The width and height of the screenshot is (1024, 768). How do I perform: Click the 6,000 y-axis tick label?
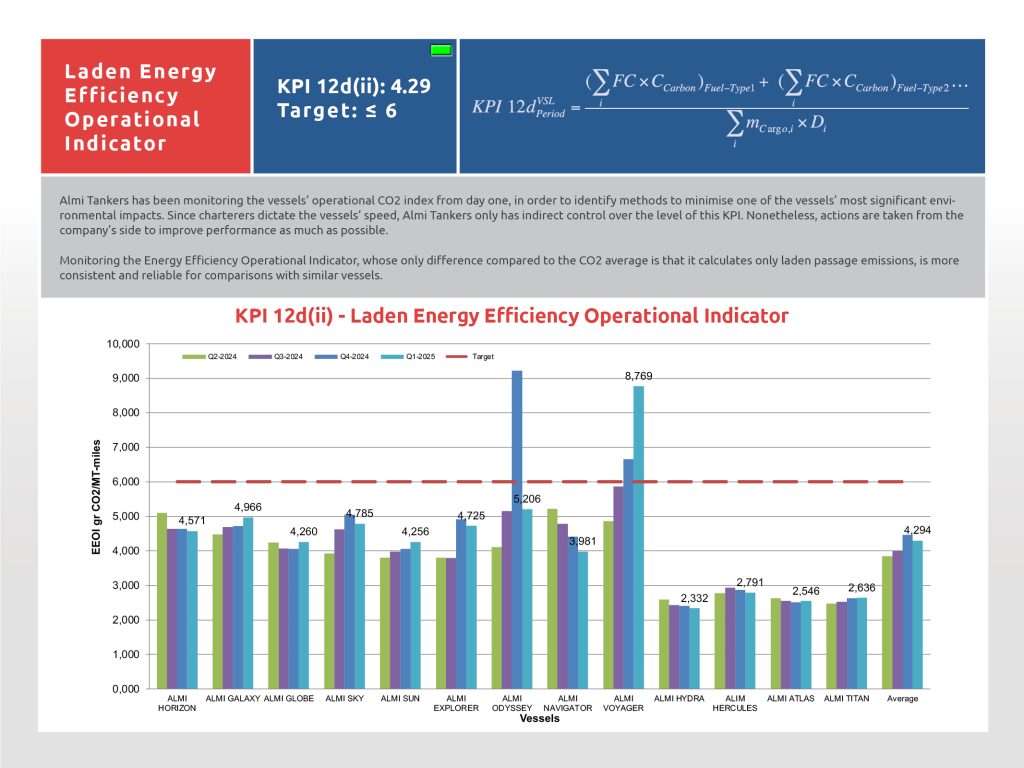126,482
